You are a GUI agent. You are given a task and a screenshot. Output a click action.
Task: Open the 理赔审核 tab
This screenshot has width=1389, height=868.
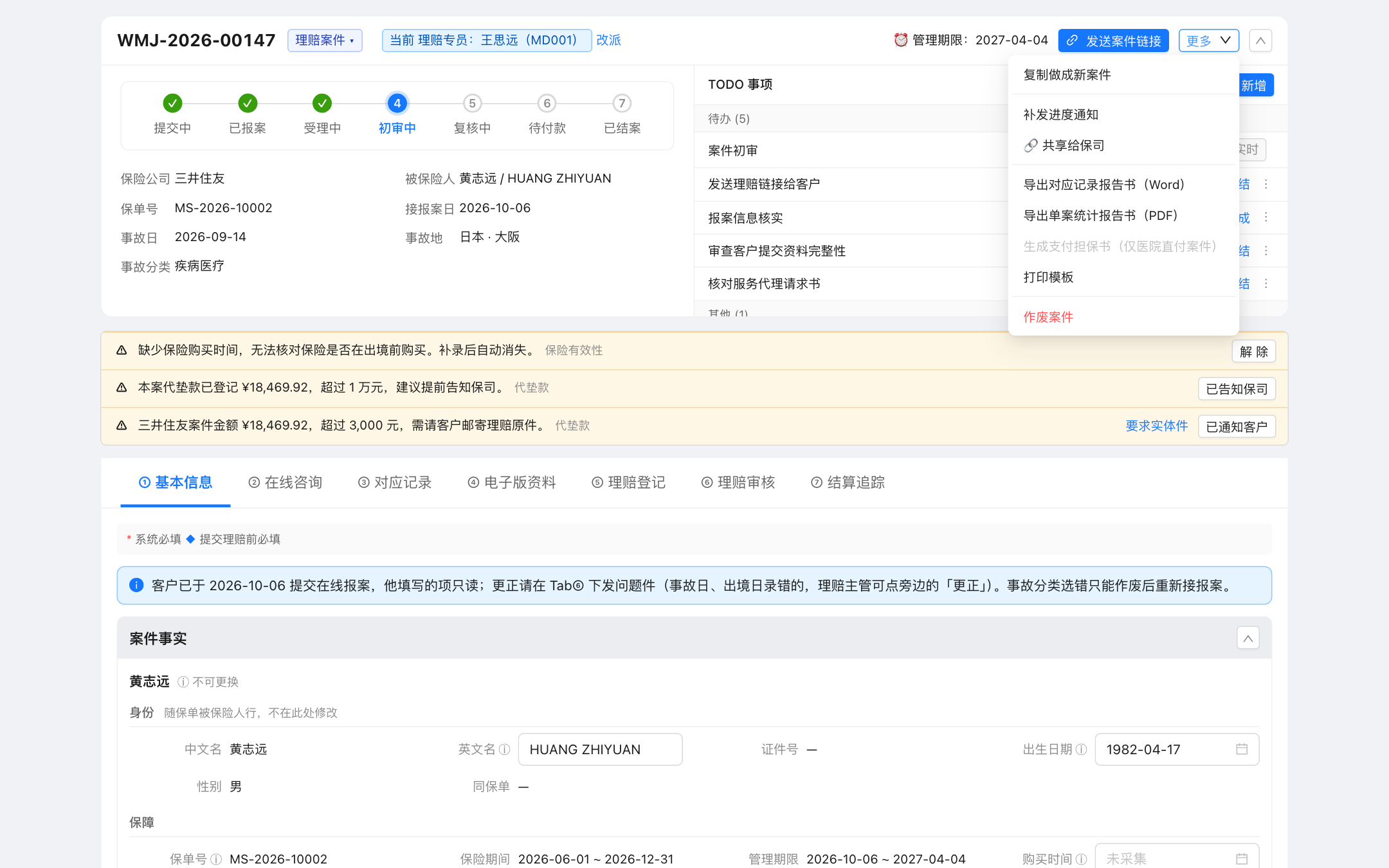click(x=738, y=482)
